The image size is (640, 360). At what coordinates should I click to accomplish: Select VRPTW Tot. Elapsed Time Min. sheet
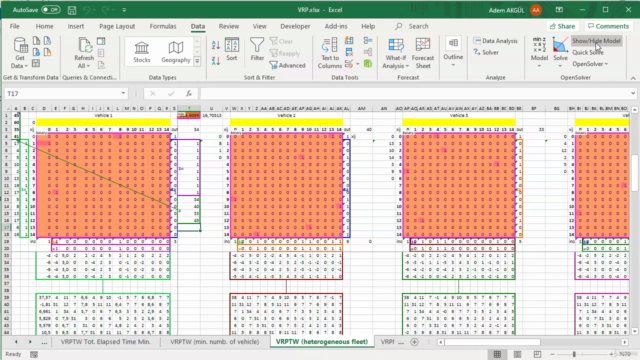[106, 342]
